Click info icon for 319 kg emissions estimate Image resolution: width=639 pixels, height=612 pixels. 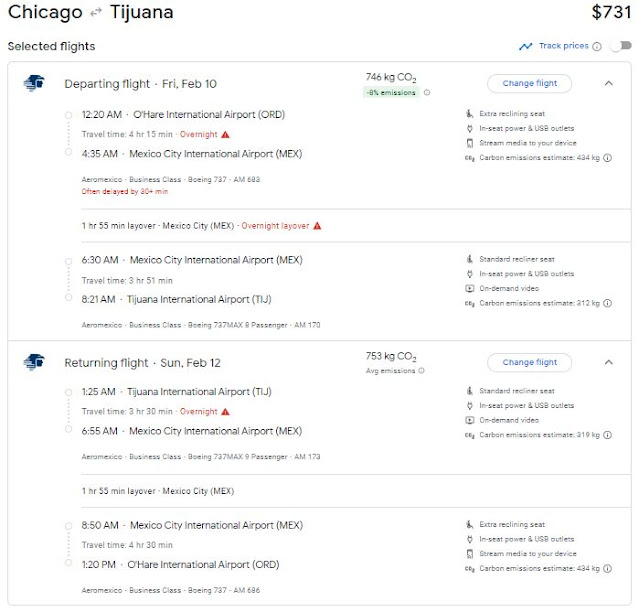(607, 435)
